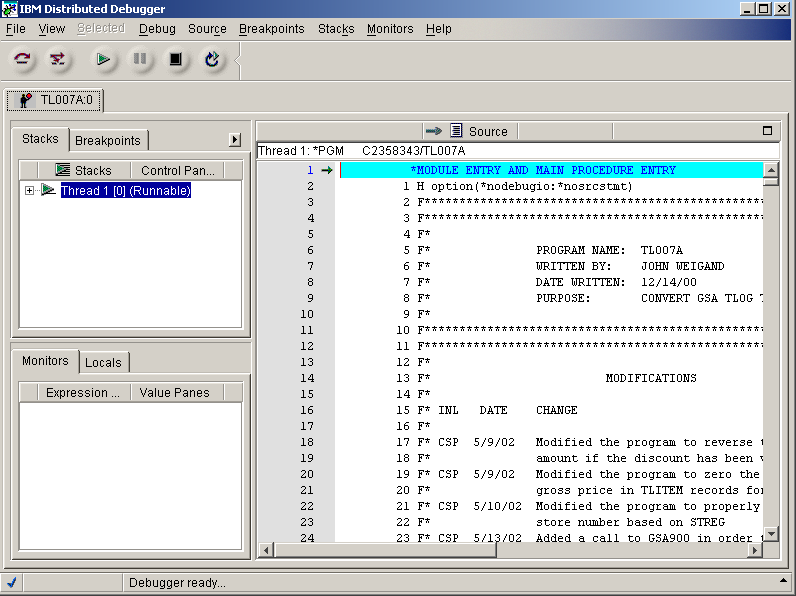This screenshot has width=796, height=596.
Task: Click the Step Over toolbar icon
Action: pyautogui.click(x=22, y=59)
